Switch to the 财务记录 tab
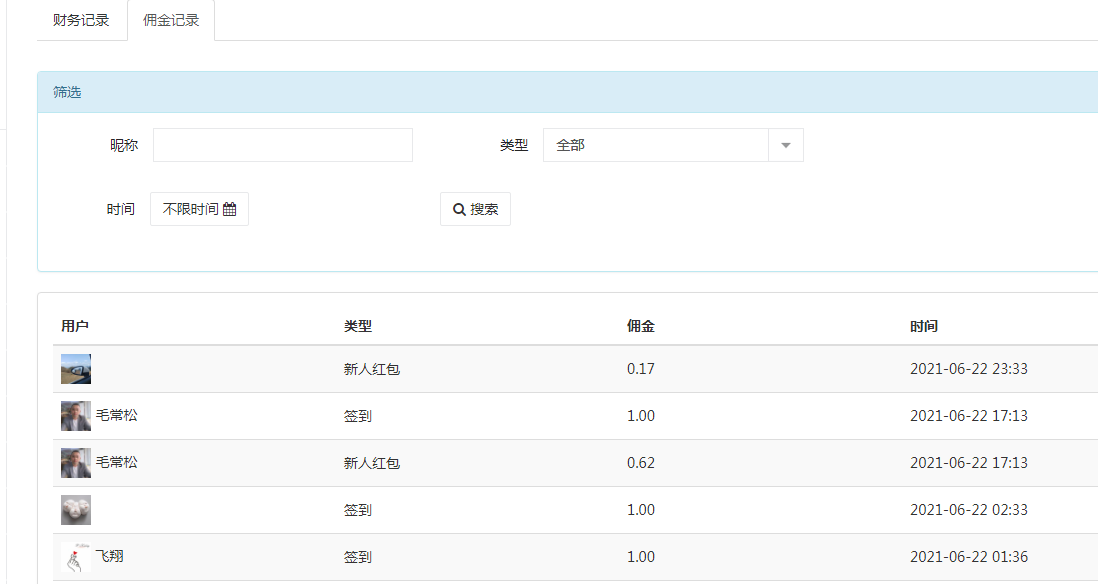Image resolution: width=1098 pixels, height=584 pixels. pyautogui.click(x=81, y=20)
